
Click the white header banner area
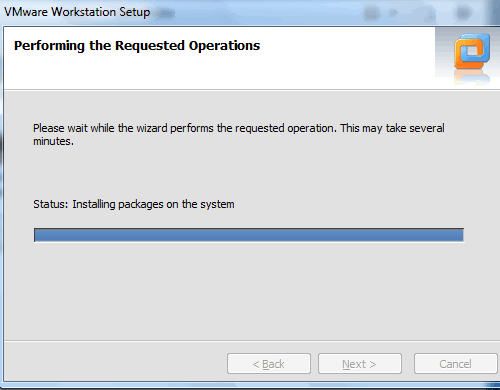click(x=219, y=58)
